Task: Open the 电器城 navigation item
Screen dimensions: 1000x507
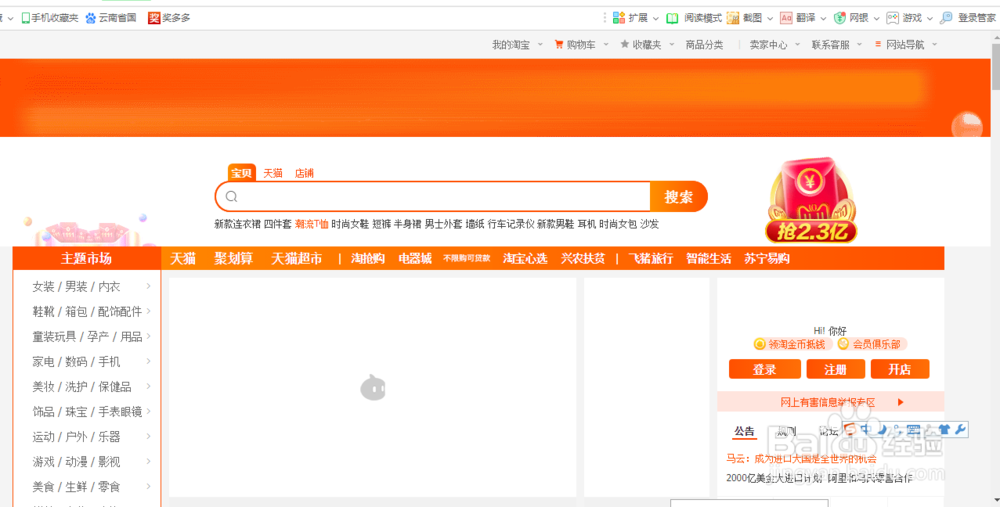Action: click(415, 258)
